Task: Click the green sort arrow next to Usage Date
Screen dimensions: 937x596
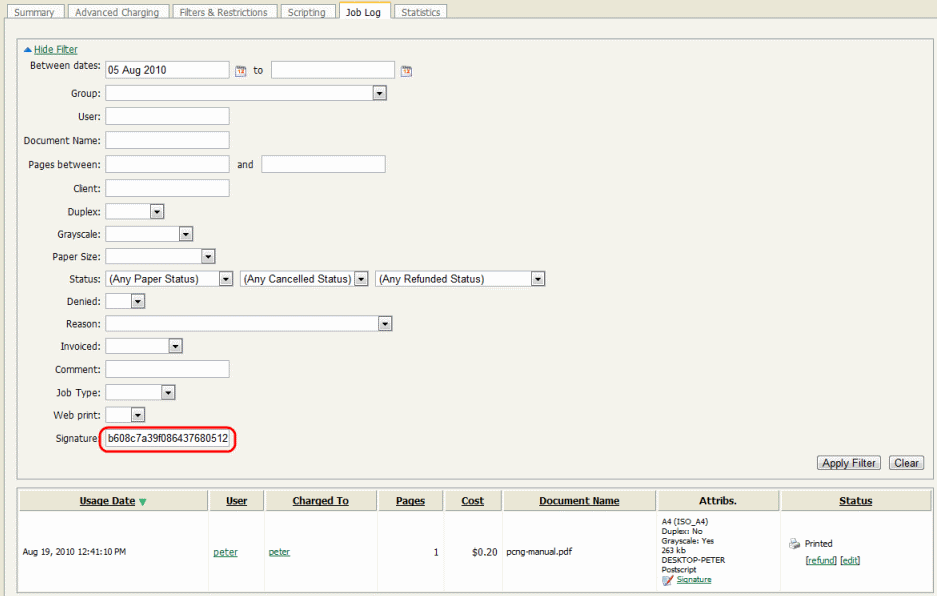Action: coord(143,502)
